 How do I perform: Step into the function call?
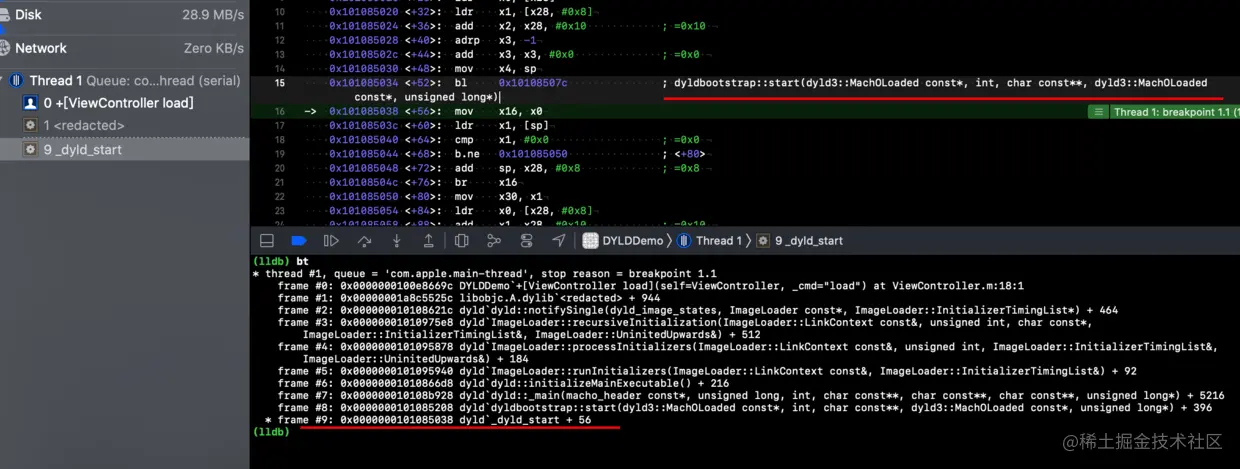[397, 241]
